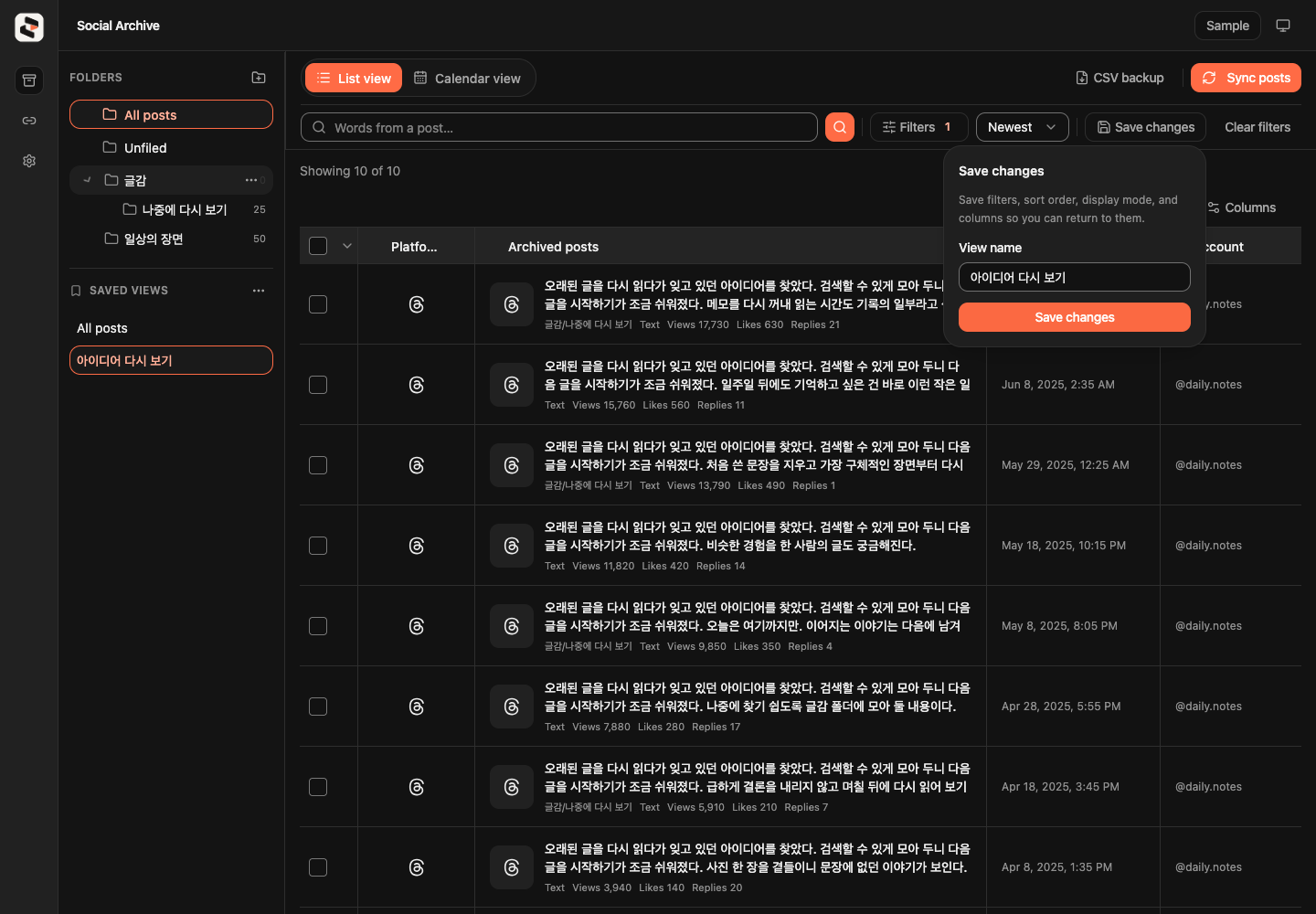Select checkbox for May 29, 2025 post
Image resolution: width=1316 pixels, height=914 pixels.
click(318, 465)
